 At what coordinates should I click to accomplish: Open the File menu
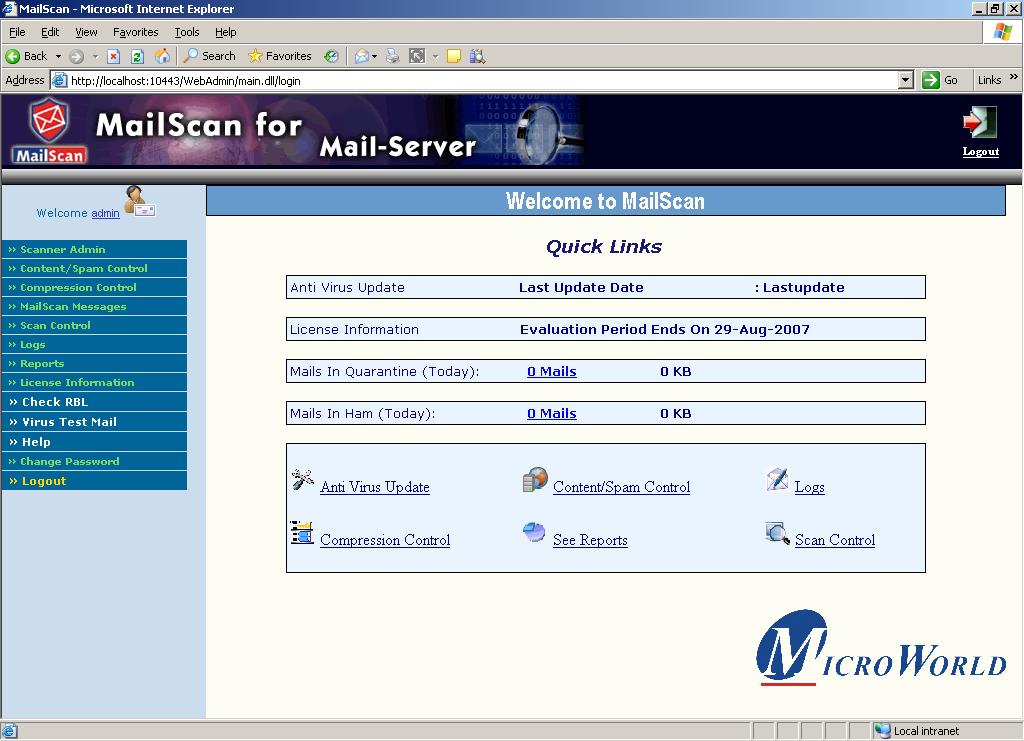pyautogui.click(x=17, y=32)
